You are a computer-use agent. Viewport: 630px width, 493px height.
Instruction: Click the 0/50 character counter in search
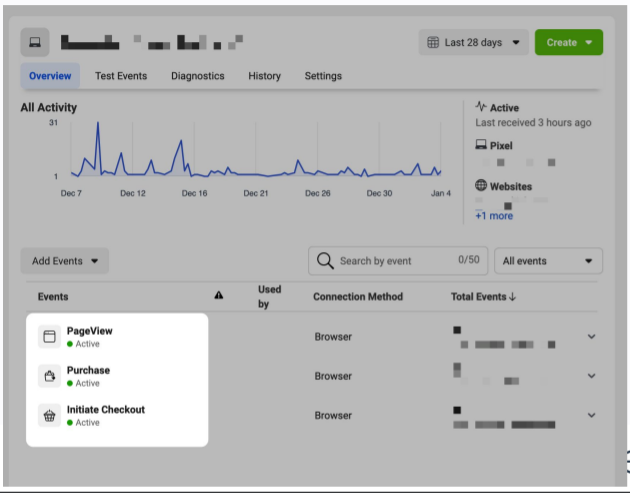point(469,260)
